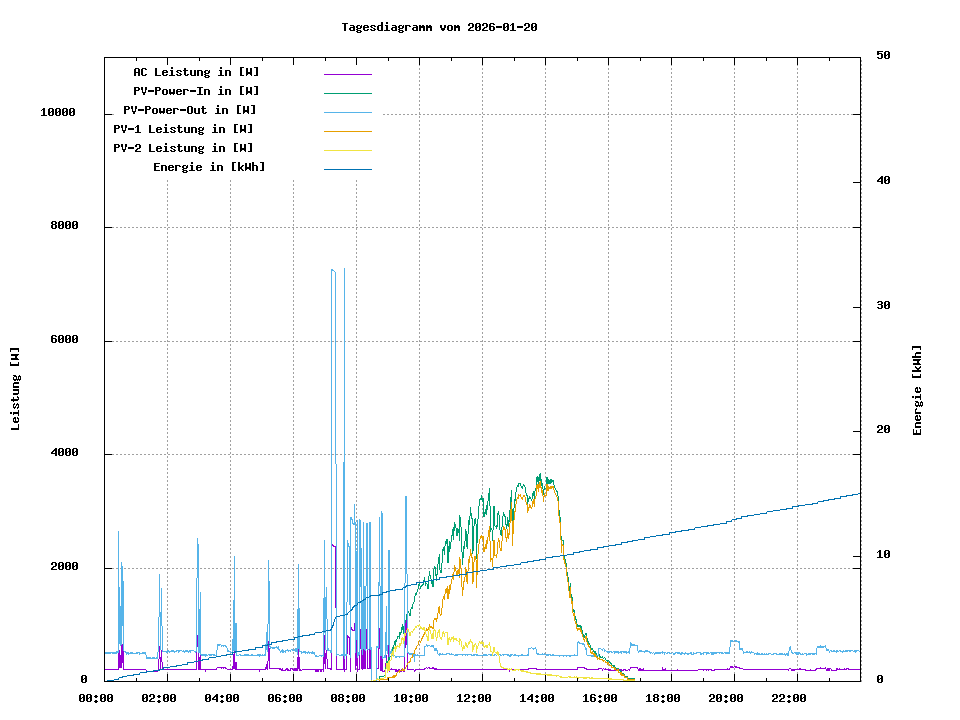Click the left axis title Leistung [W]

coord(15,389)
